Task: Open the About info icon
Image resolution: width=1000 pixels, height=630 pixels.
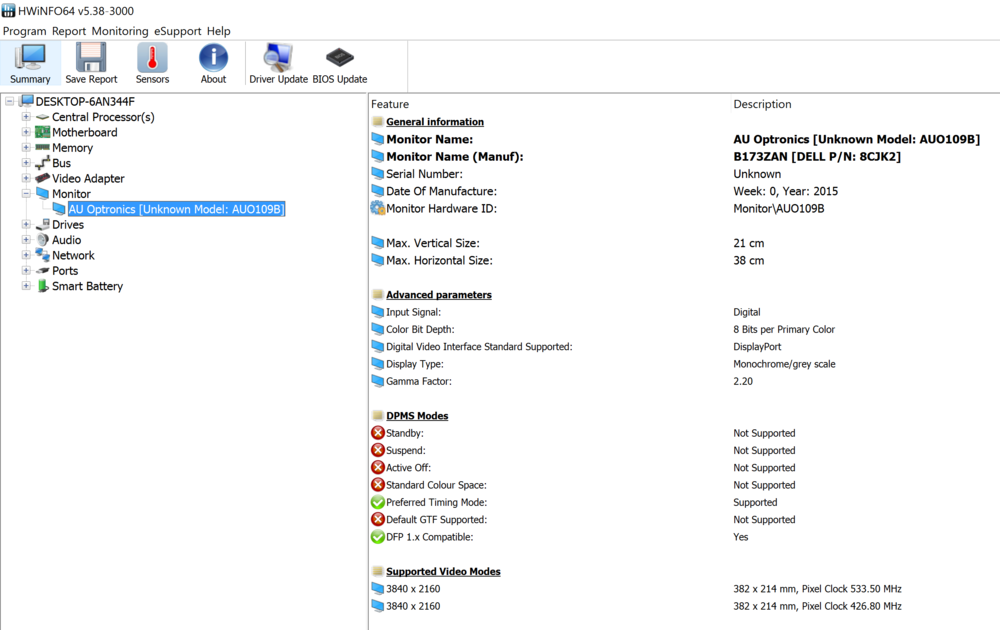Action: [x=213, y=58]
